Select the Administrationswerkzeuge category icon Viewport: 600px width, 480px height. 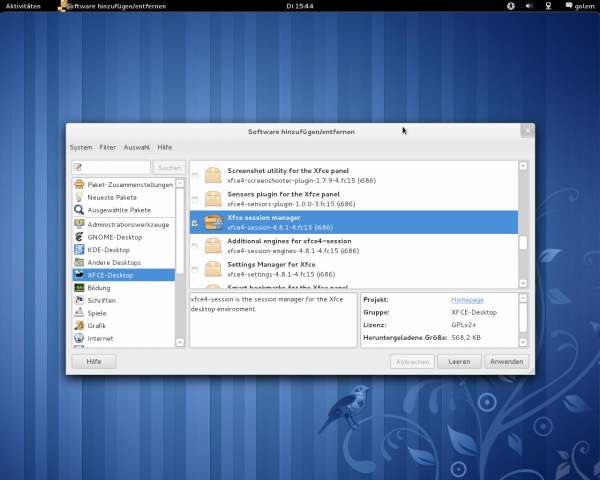[x=79, y=224]
